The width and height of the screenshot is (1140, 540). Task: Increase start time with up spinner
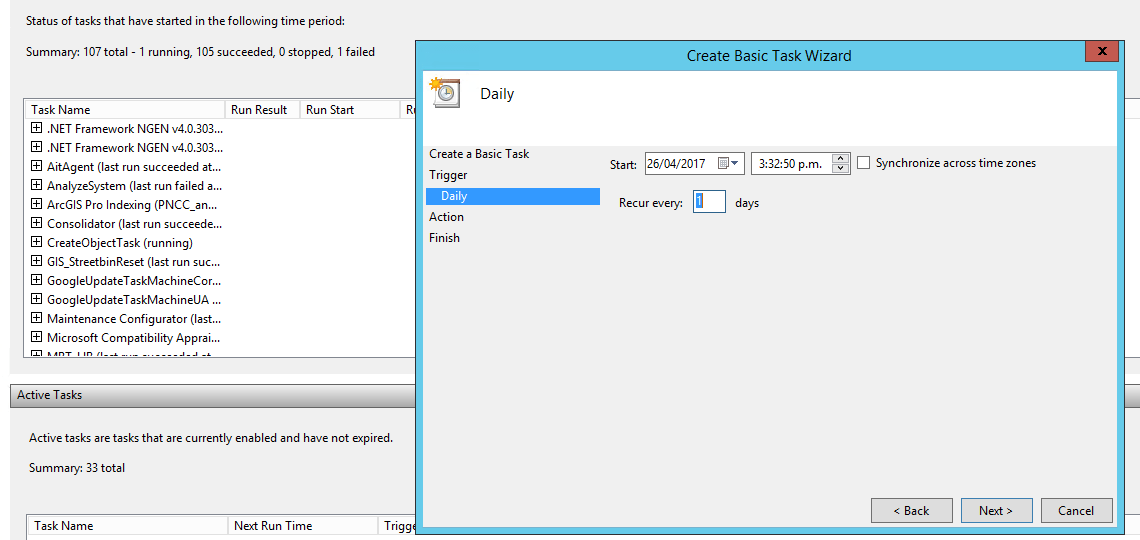(x=841, y=158)
